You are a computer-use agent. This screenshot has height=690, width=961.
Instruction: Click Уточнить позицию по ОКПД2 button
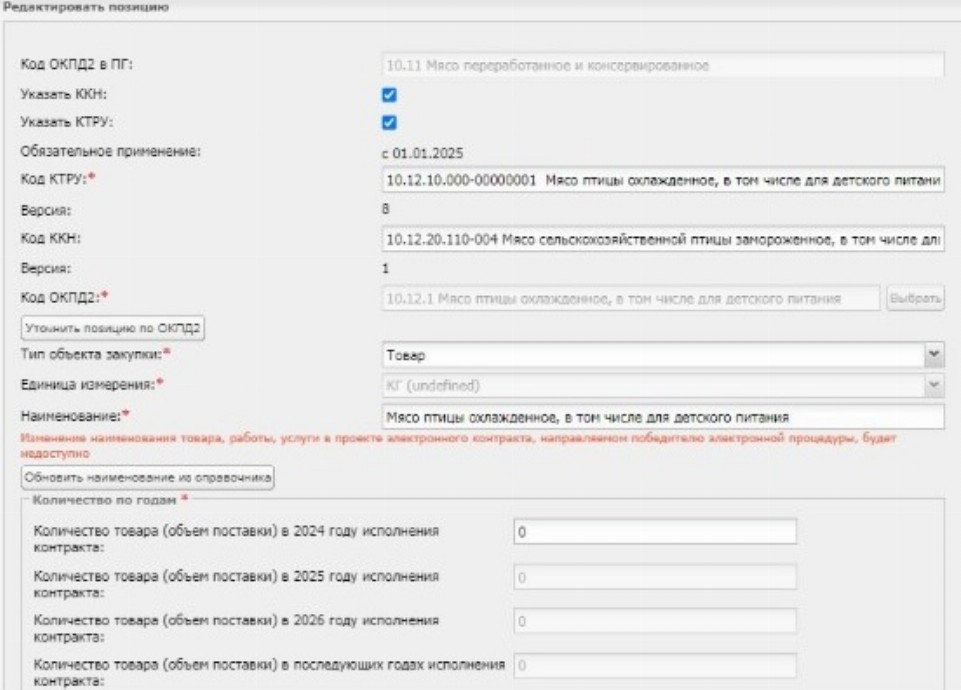115,327
